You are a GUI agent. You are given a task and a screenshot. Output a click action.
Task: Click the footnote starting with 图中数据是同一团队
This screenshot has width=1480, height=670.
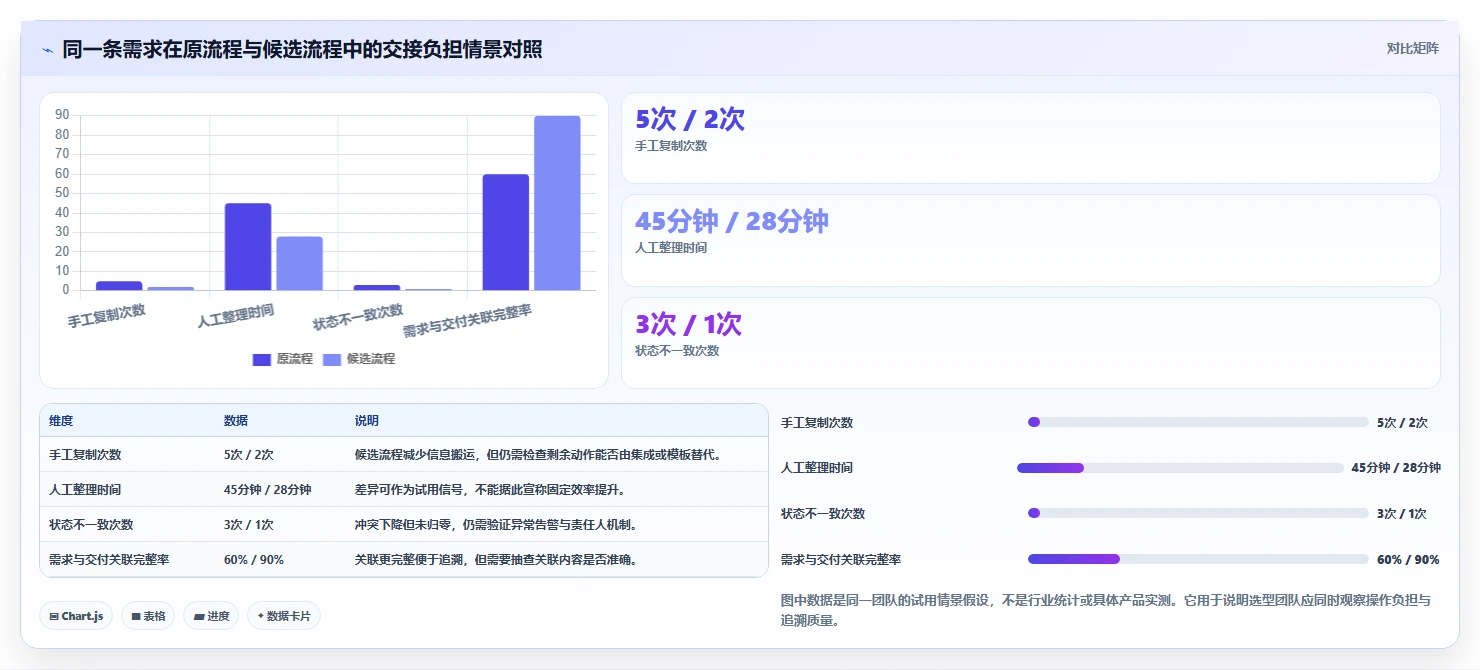pyautogui.click(x=1106, y=610)
